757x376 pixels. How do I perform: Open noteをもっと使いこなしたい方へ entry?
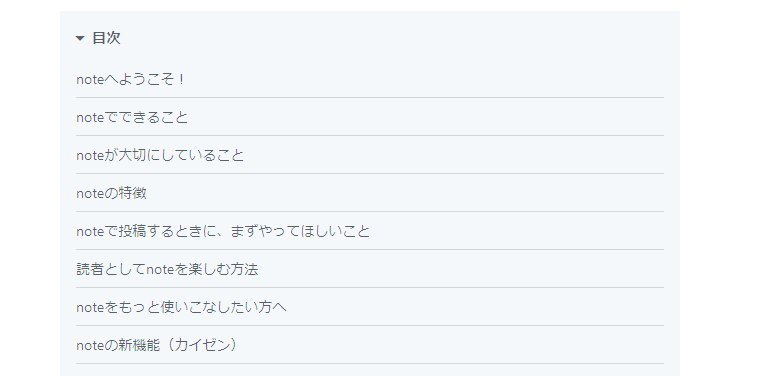pyautogui.click(x=181, y=307)
